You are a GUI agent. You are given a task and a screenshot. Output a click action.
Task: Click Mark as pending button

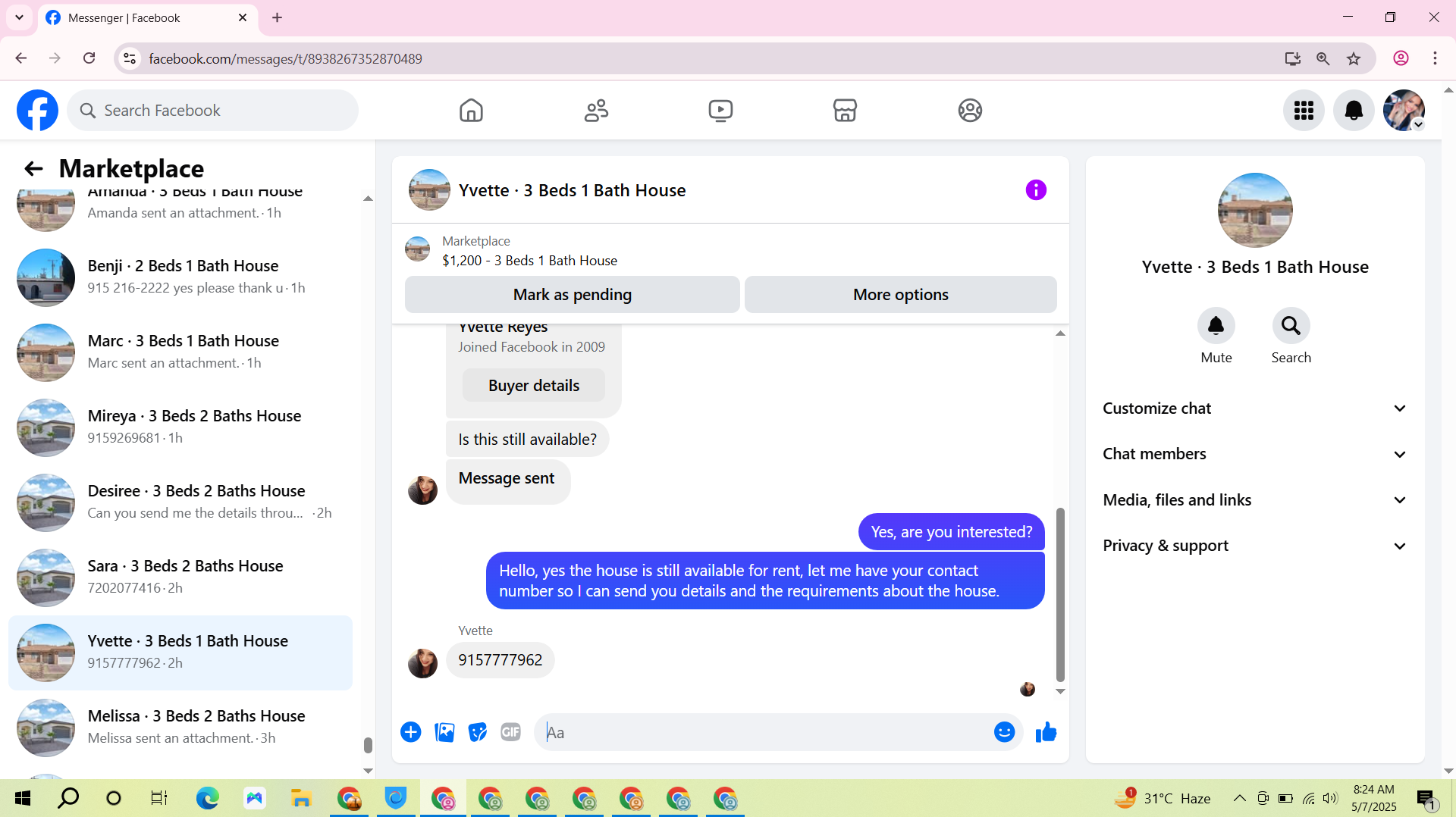point(573,295)
